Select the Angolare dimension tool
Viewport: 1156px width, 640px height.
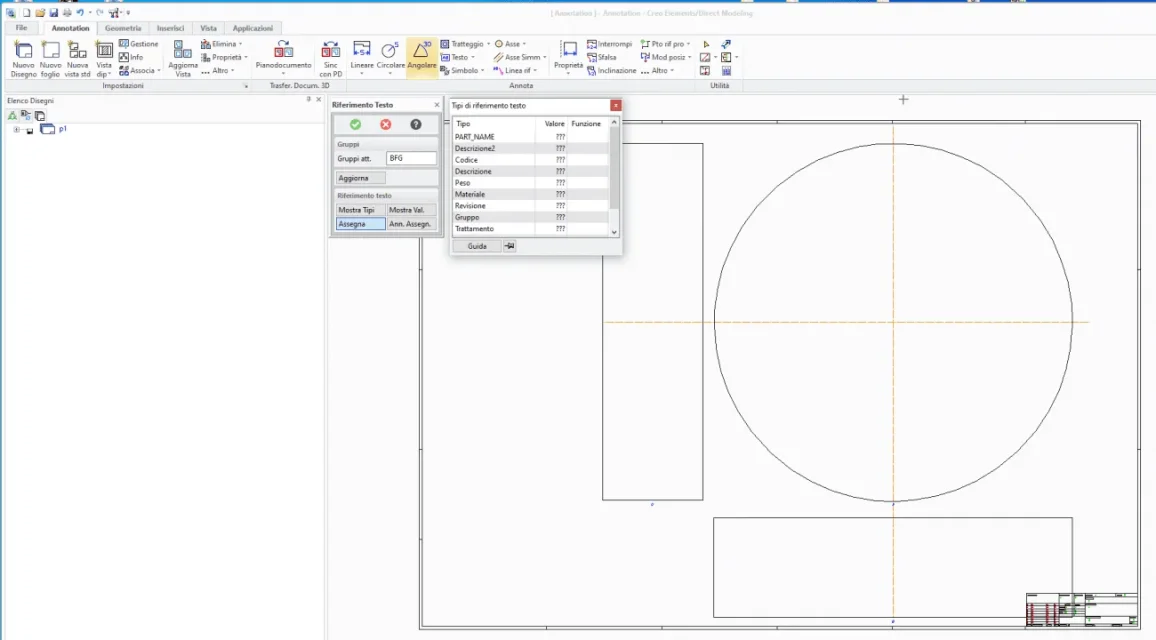pos(422,58)
